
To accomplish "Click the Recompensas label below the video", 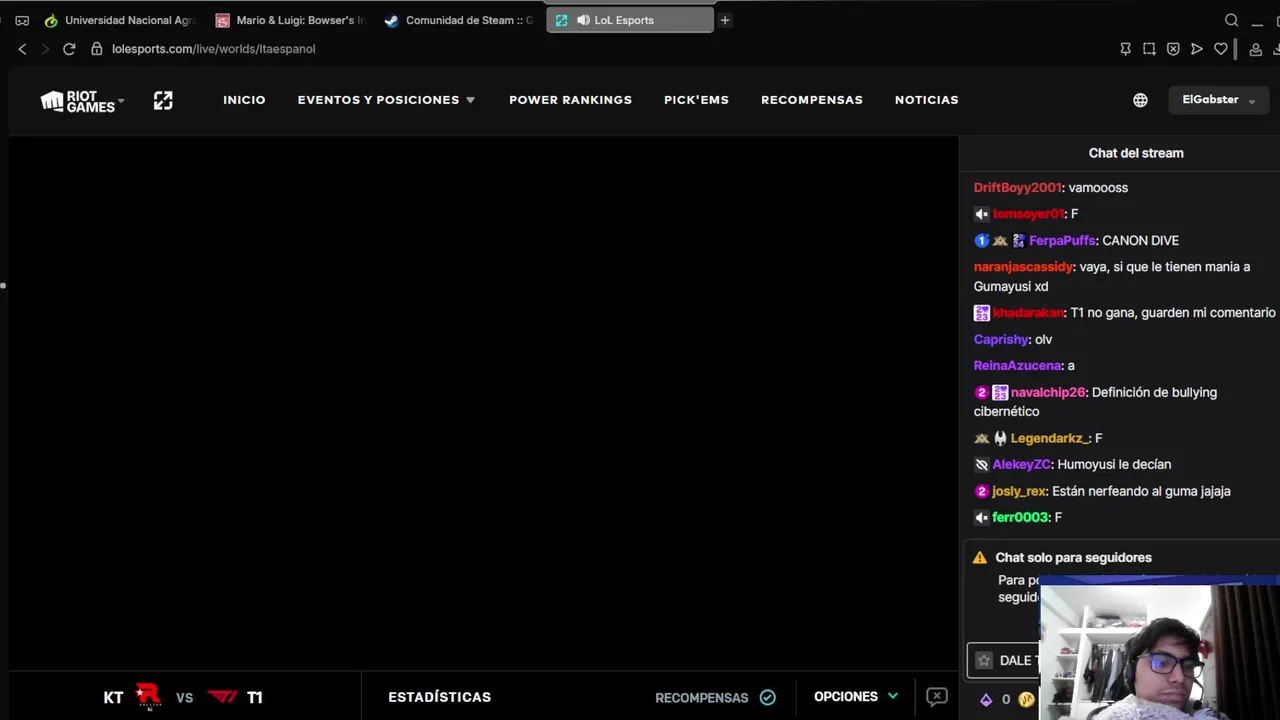I will point(701,698).
